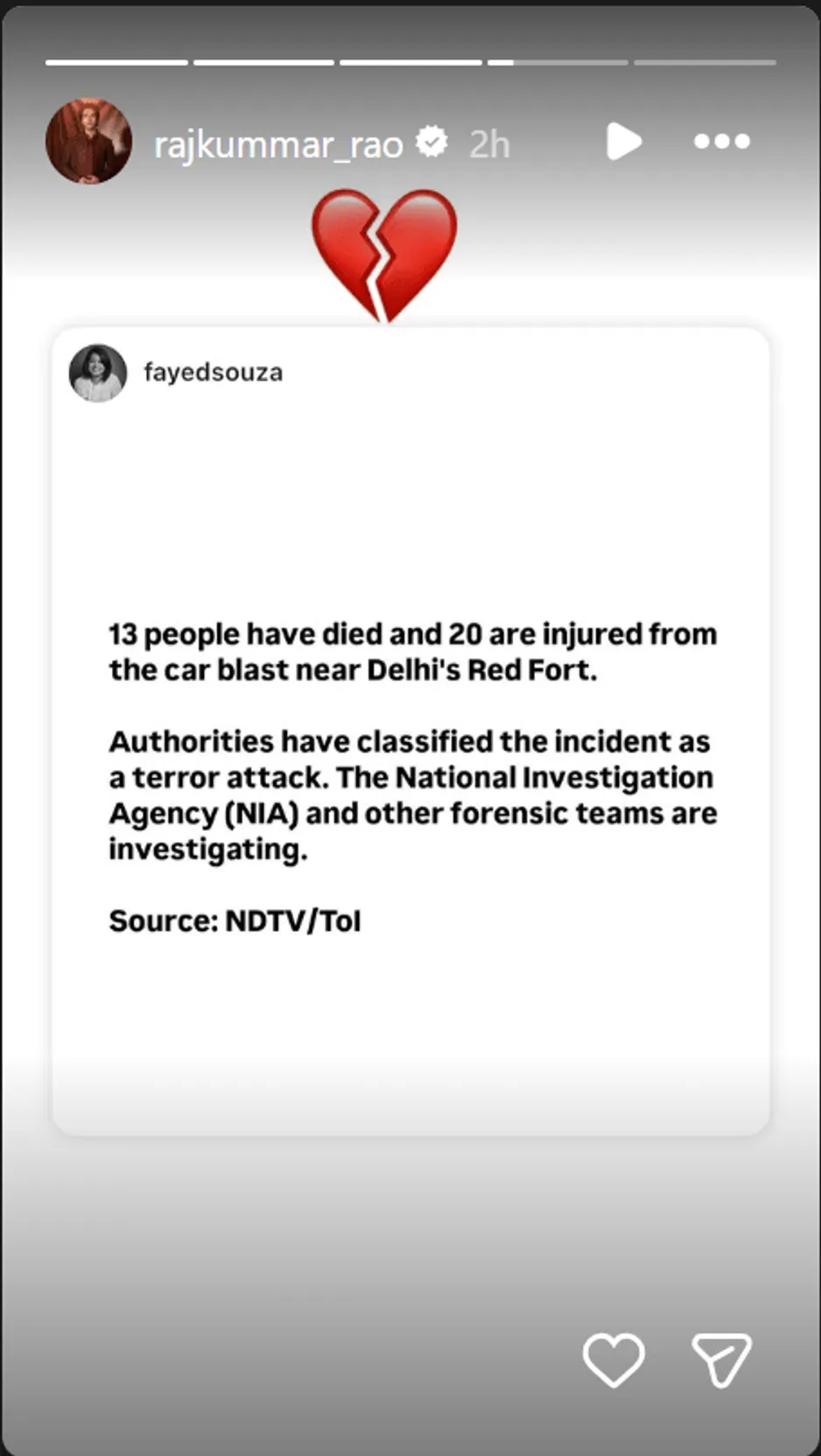Click the "2h" story timestamp
Viewport: 821px width, 1456px height.
click(x=489, y=144)
